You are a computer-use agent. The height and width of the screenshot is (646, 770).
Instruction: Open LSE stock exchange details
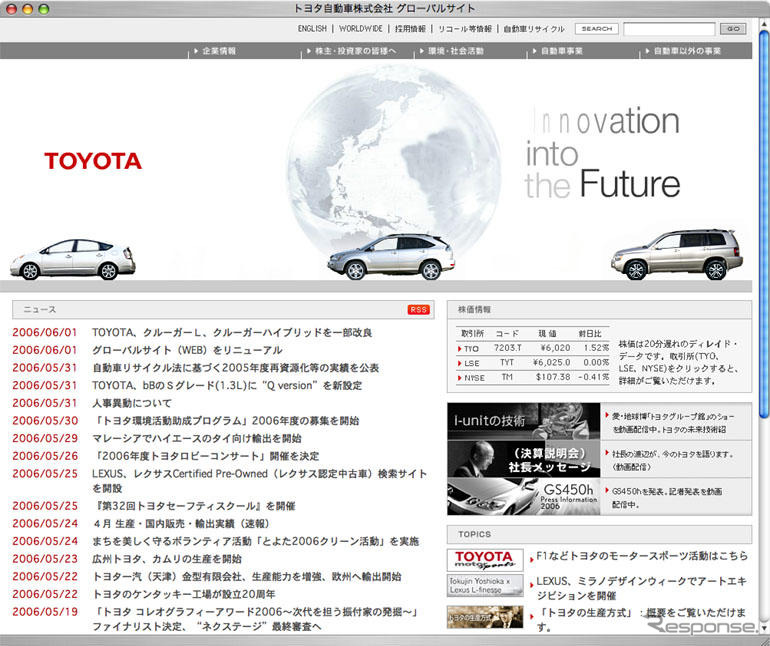[x=470, y=363]
